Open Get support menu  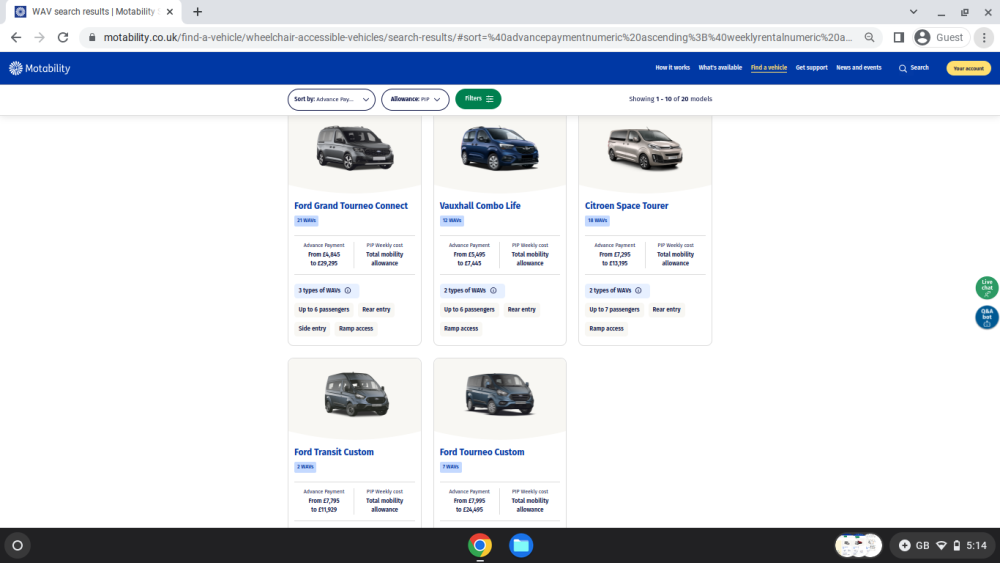pyautogui.click(x=811, y=68)
